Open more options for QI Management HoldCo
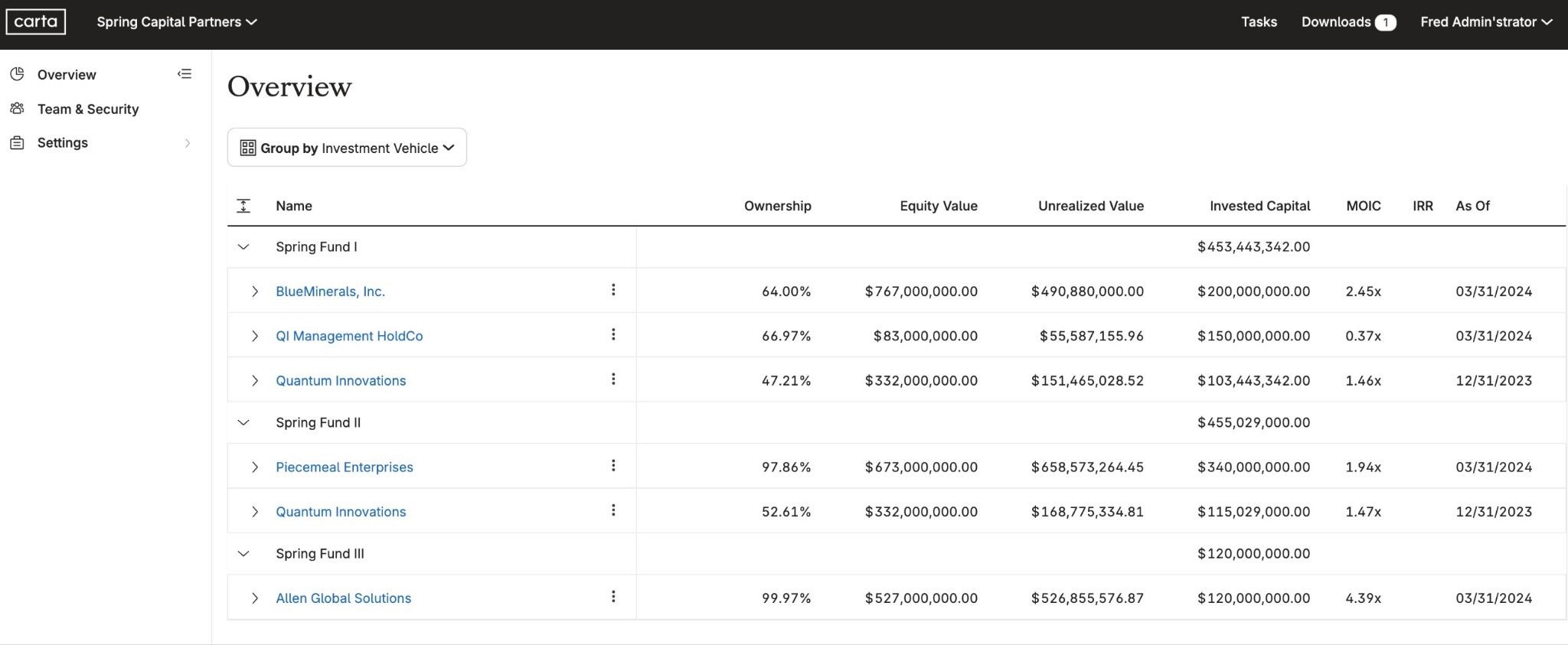 point(613,334)
